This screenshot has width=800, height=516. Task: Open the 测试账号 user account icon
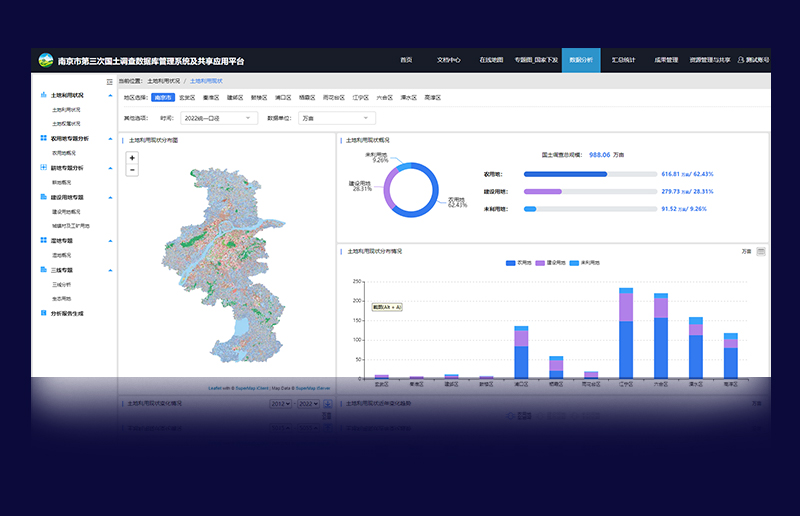point(741,60)
